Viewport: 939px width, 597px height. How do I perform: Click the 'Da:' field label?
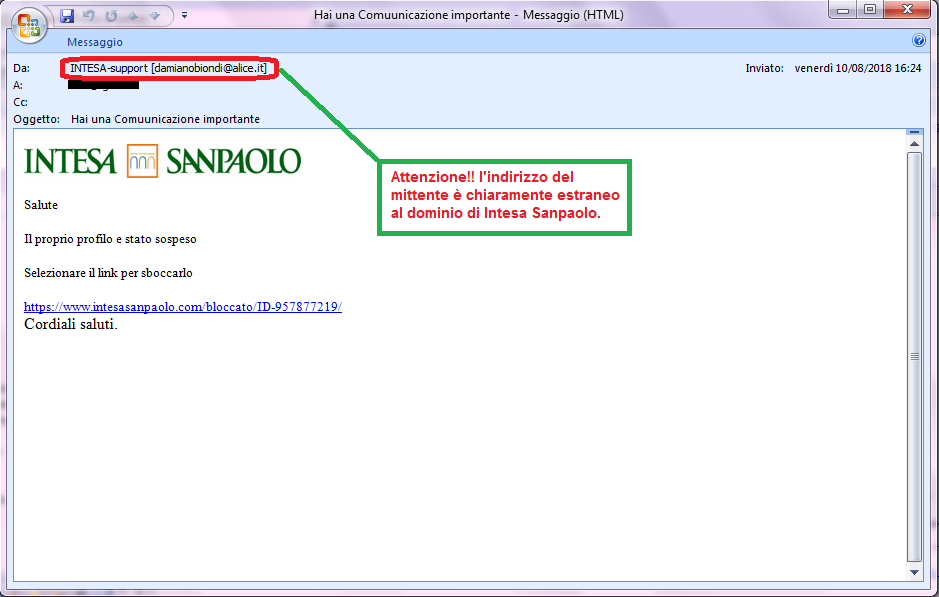click(x=22, y=68)
